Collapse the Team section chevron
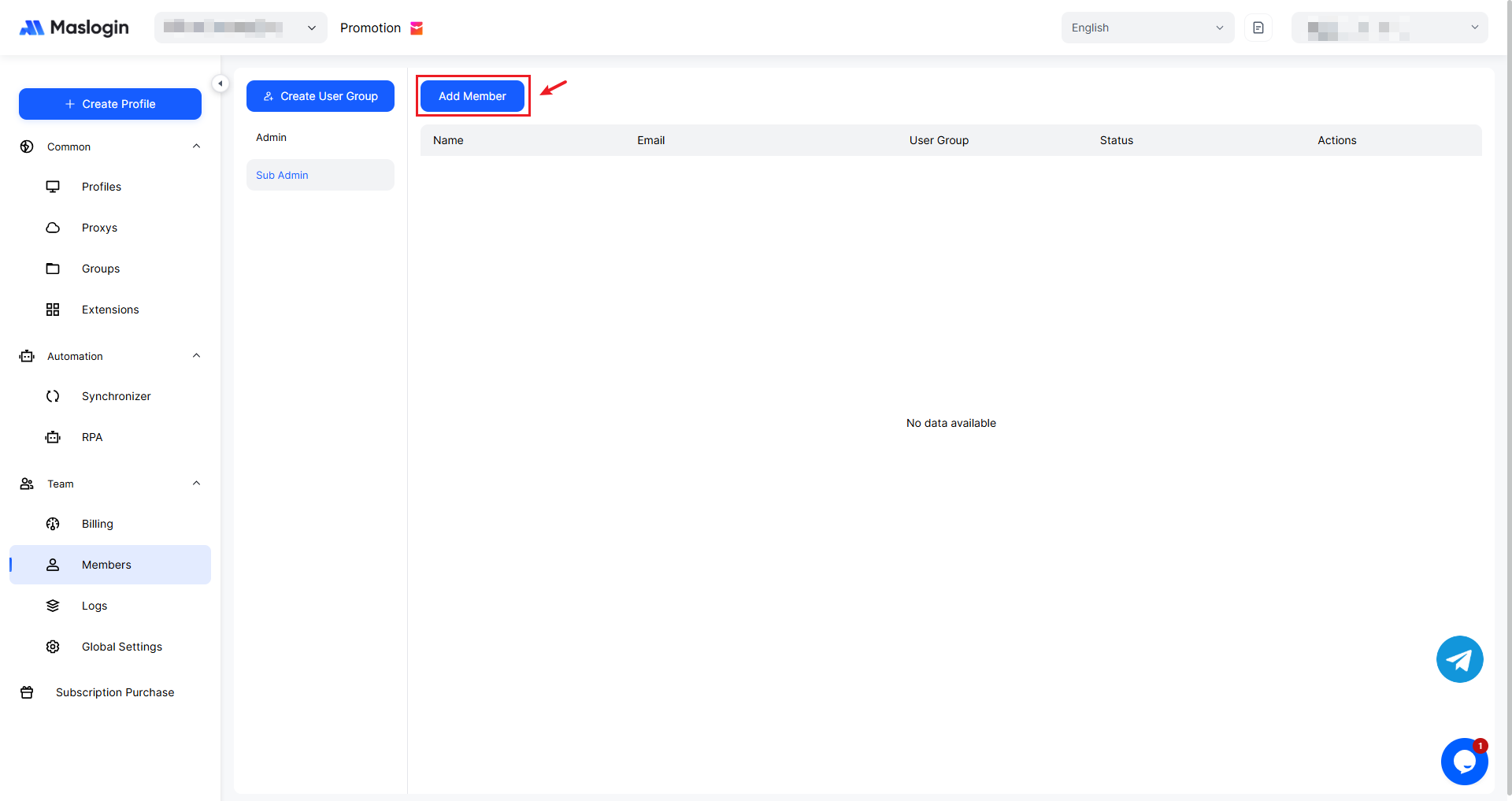Image resolution: width=1512 pixels, height=801 pixels. coord(196,484)
